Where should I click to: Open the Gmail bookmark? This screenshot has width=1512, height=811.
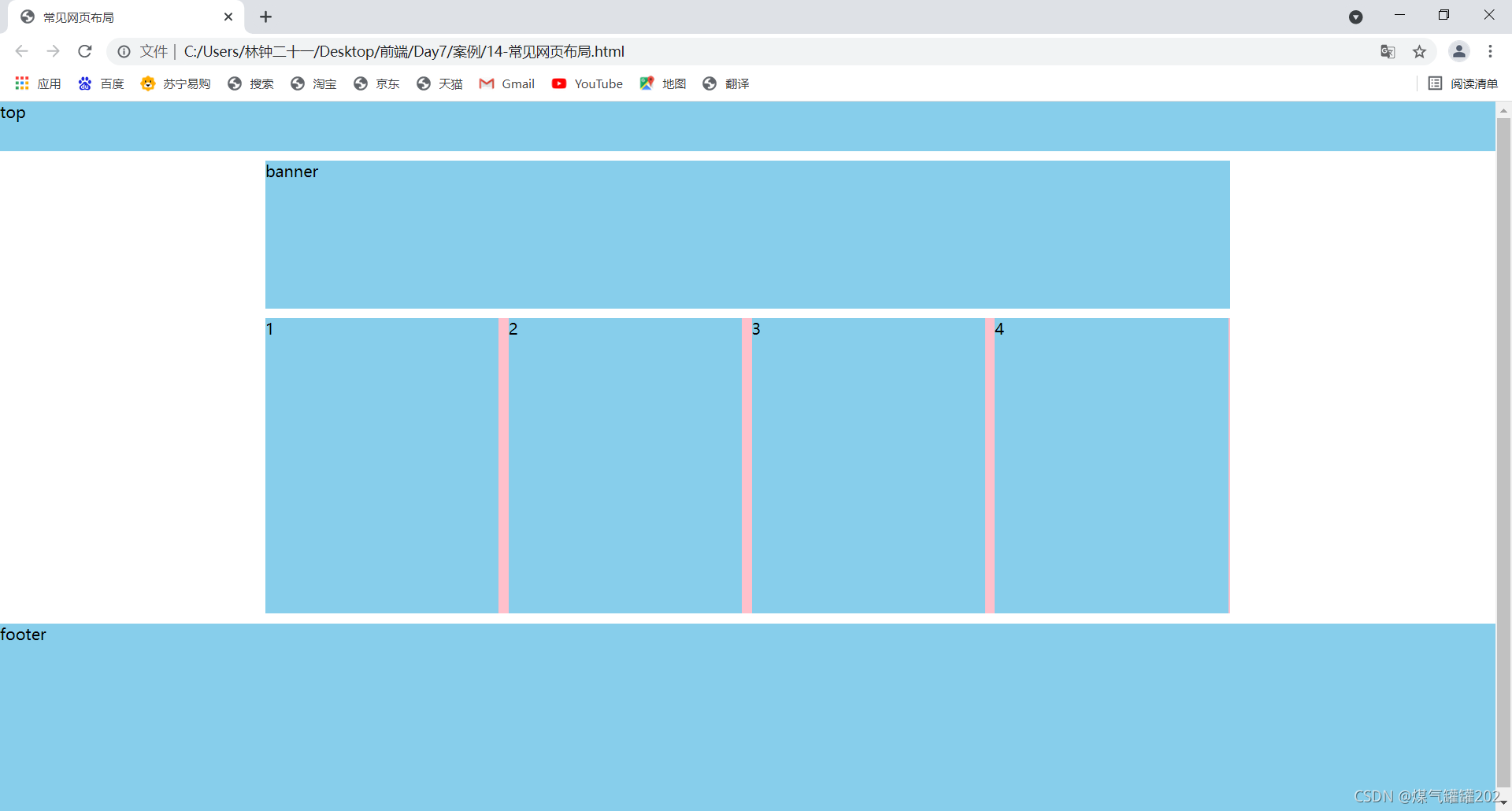point(507,83)
